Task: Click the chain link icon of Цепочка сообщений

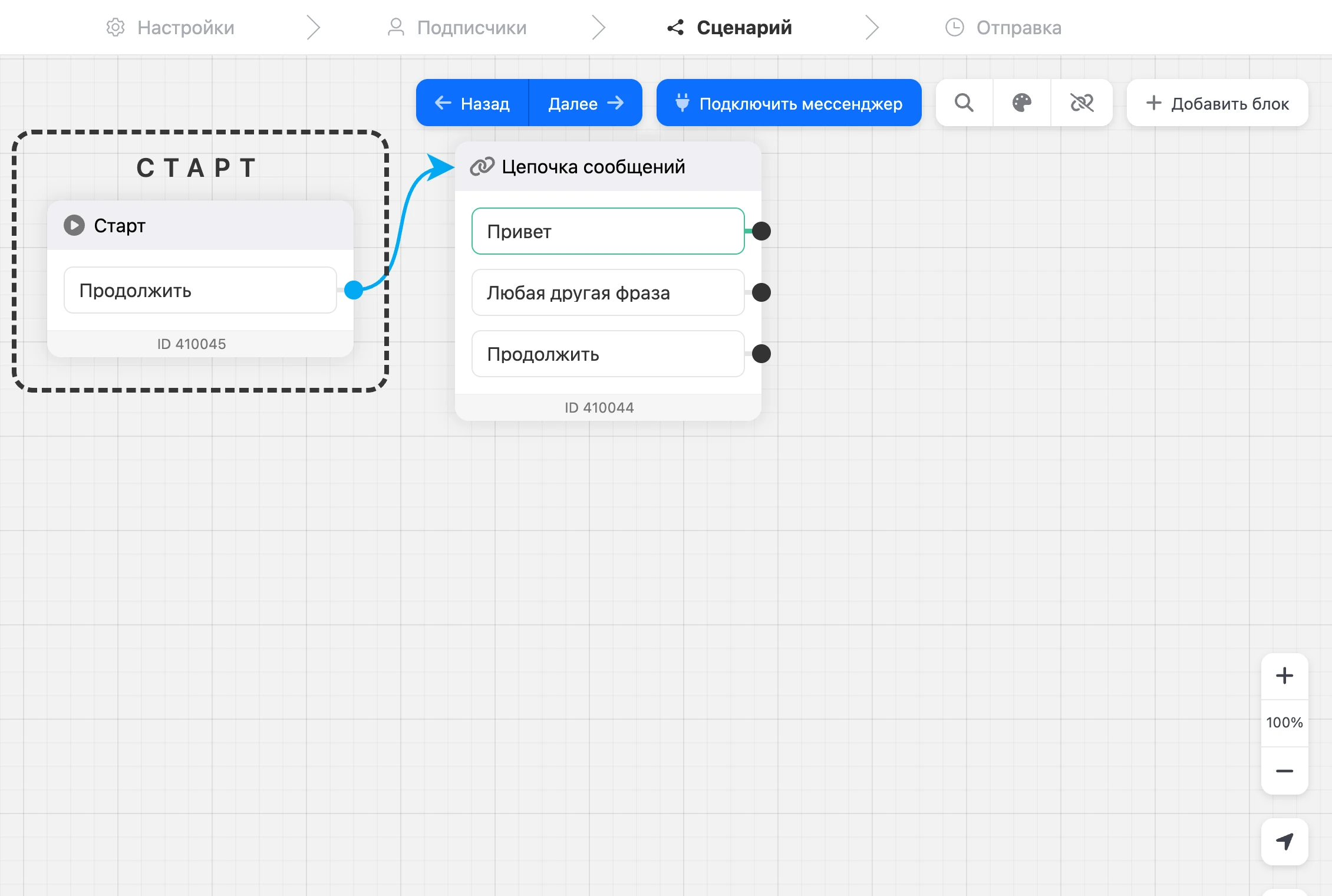Action: pos(482,167)
